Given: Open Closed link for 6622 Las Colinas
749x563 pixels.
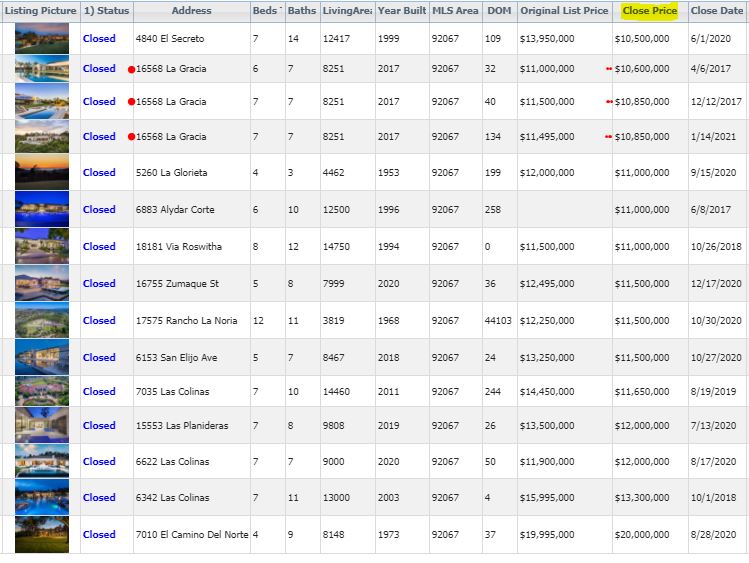Looking at the screenshot, I should [99, 462].
